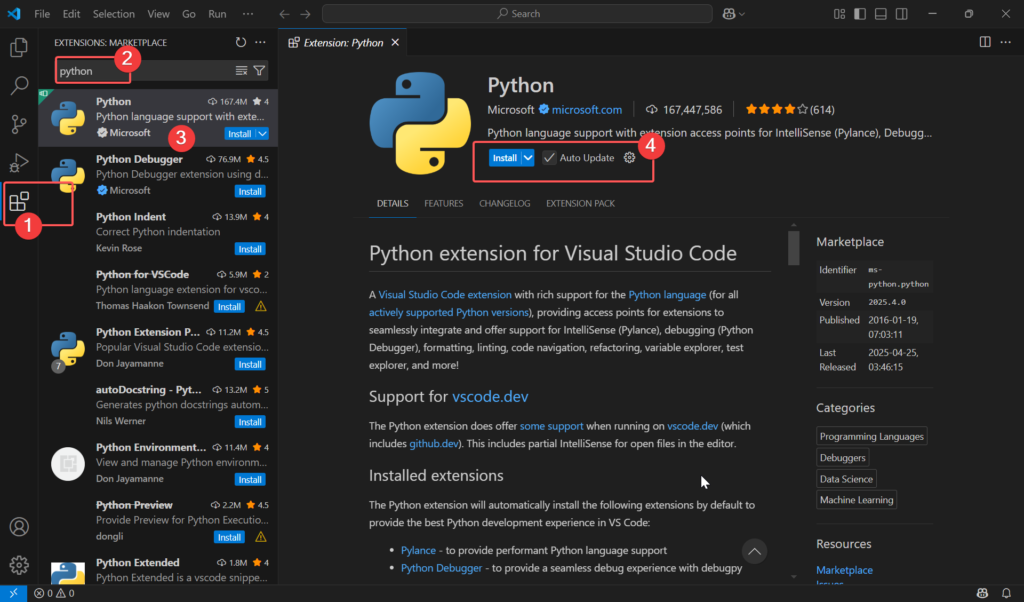
Task: Install Python from the details page
Action: pyautogui.click(x=504, y=158)
